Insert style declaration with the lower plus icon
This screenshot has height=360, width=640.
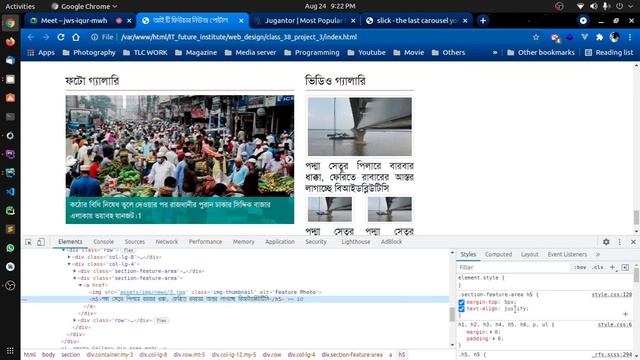coord(625,314)
